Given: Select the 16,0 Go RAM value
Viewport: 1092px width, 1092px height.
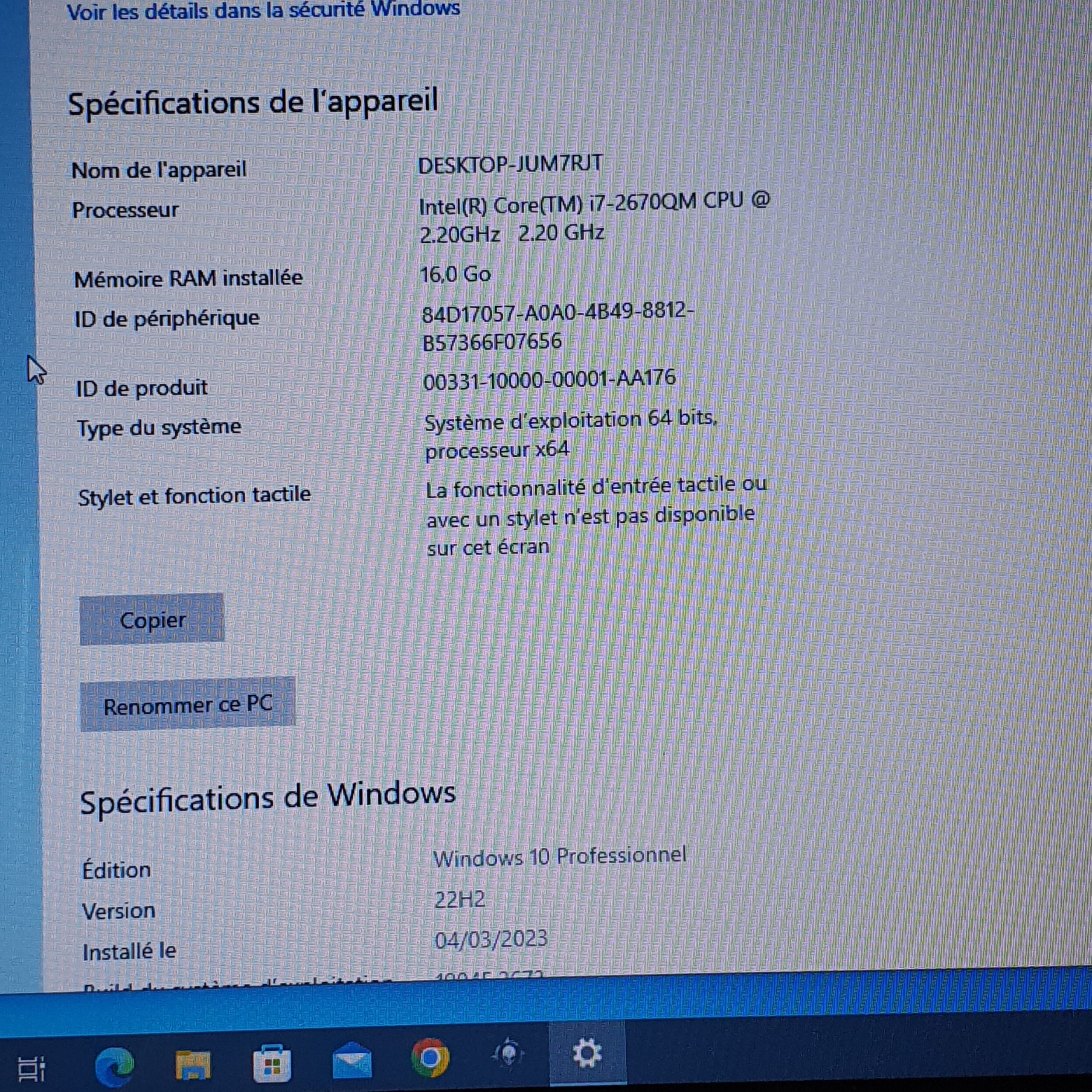Looking at the screenshot, I should pyautogui.click(x=456, y=275).
